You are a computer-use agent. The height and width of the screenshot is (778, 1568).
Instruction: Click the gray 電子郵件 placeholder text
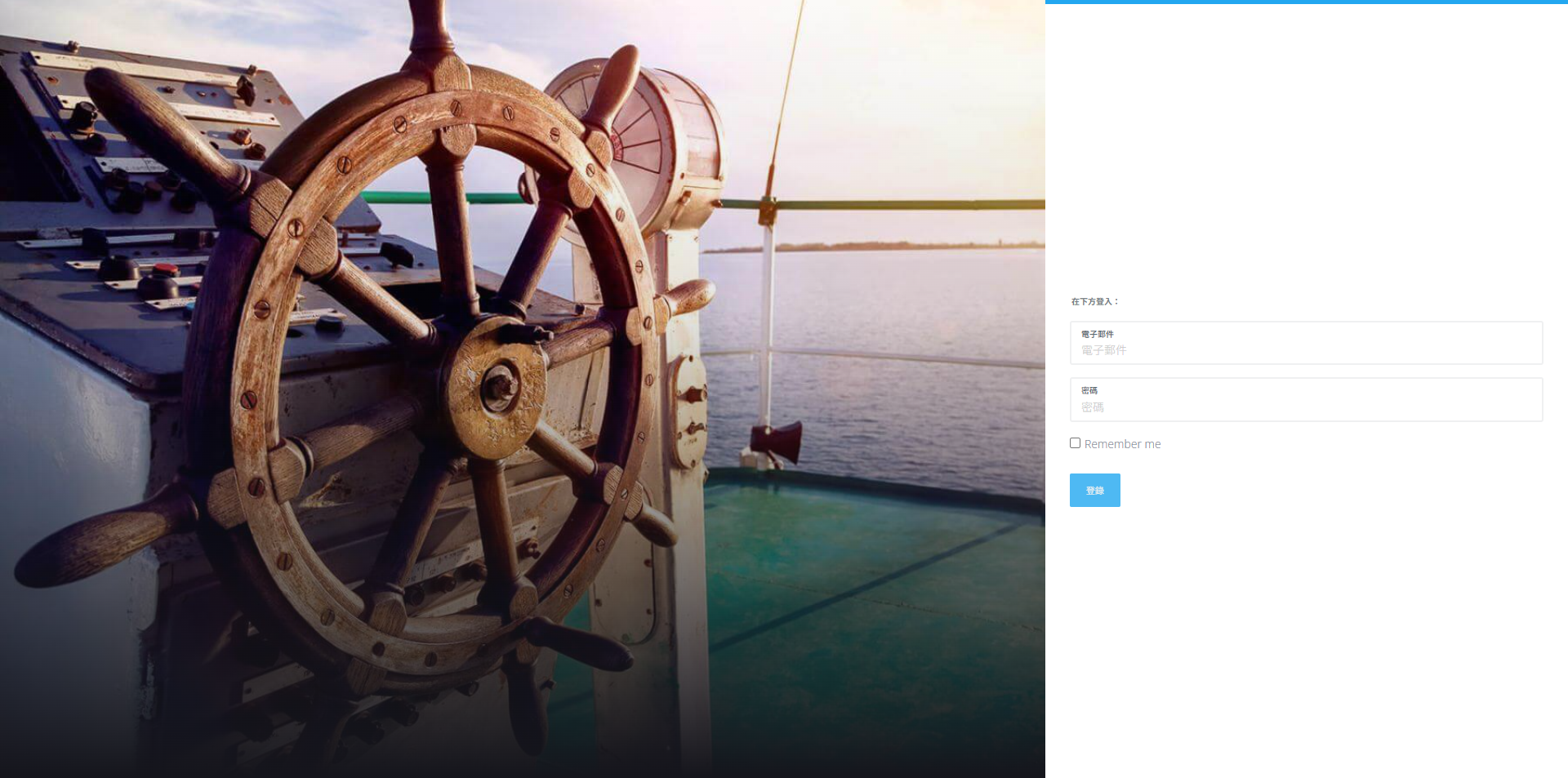(x=1104, y=350)
